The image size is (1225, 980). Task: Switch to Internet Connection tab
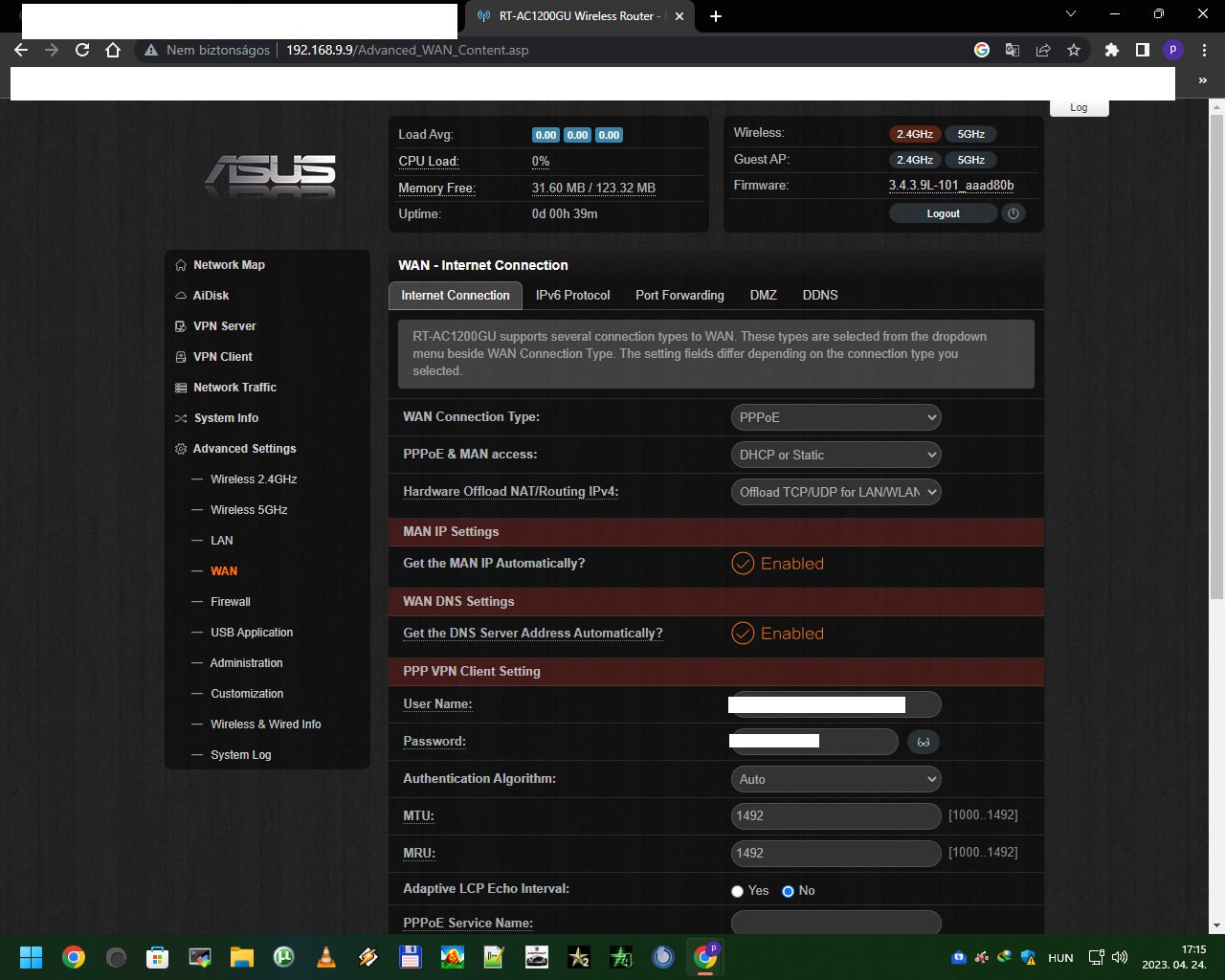[x=456, y=296]
